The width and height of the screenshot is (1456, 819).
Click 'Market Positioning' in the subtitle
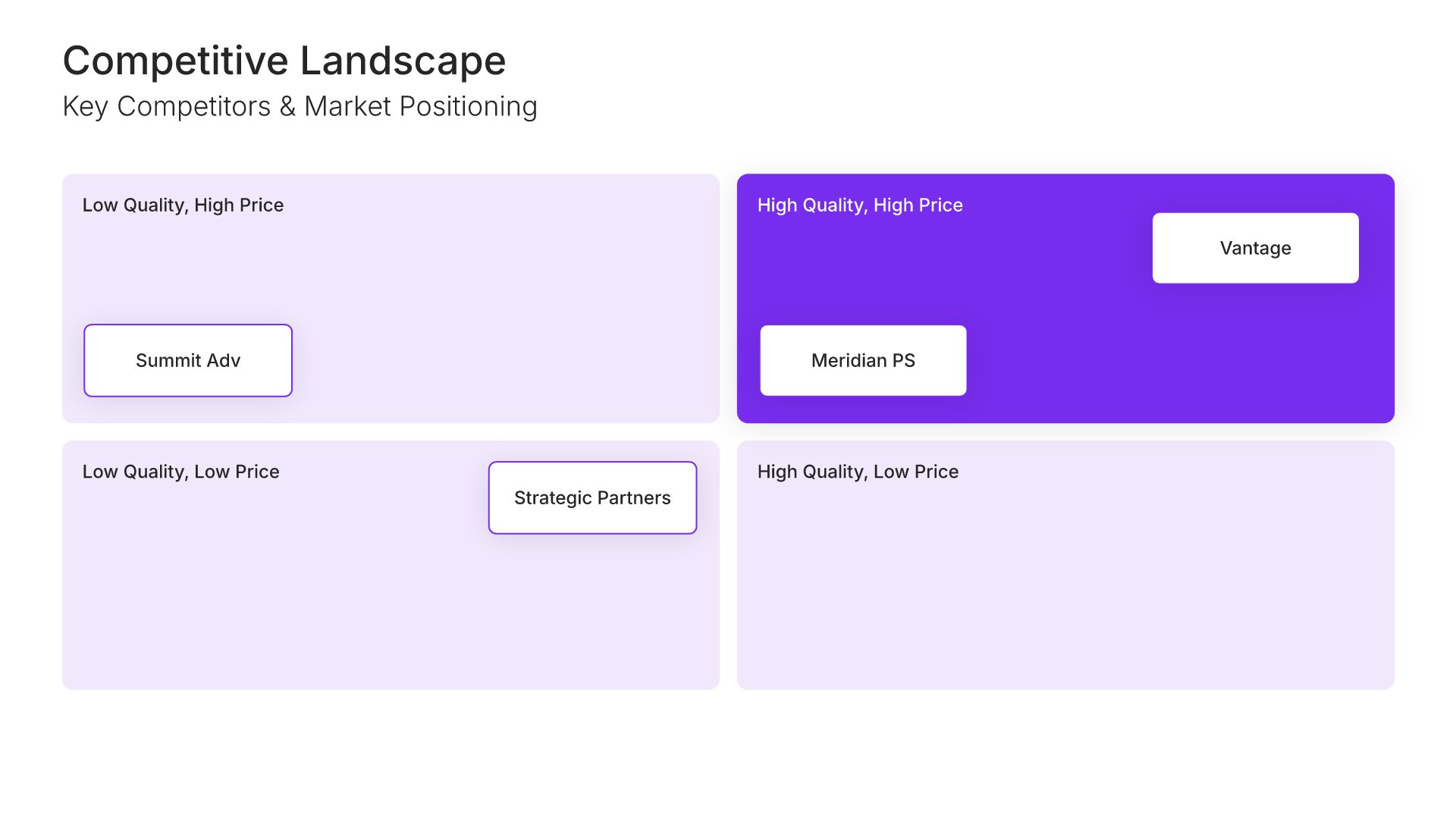[x=420, y=107]
